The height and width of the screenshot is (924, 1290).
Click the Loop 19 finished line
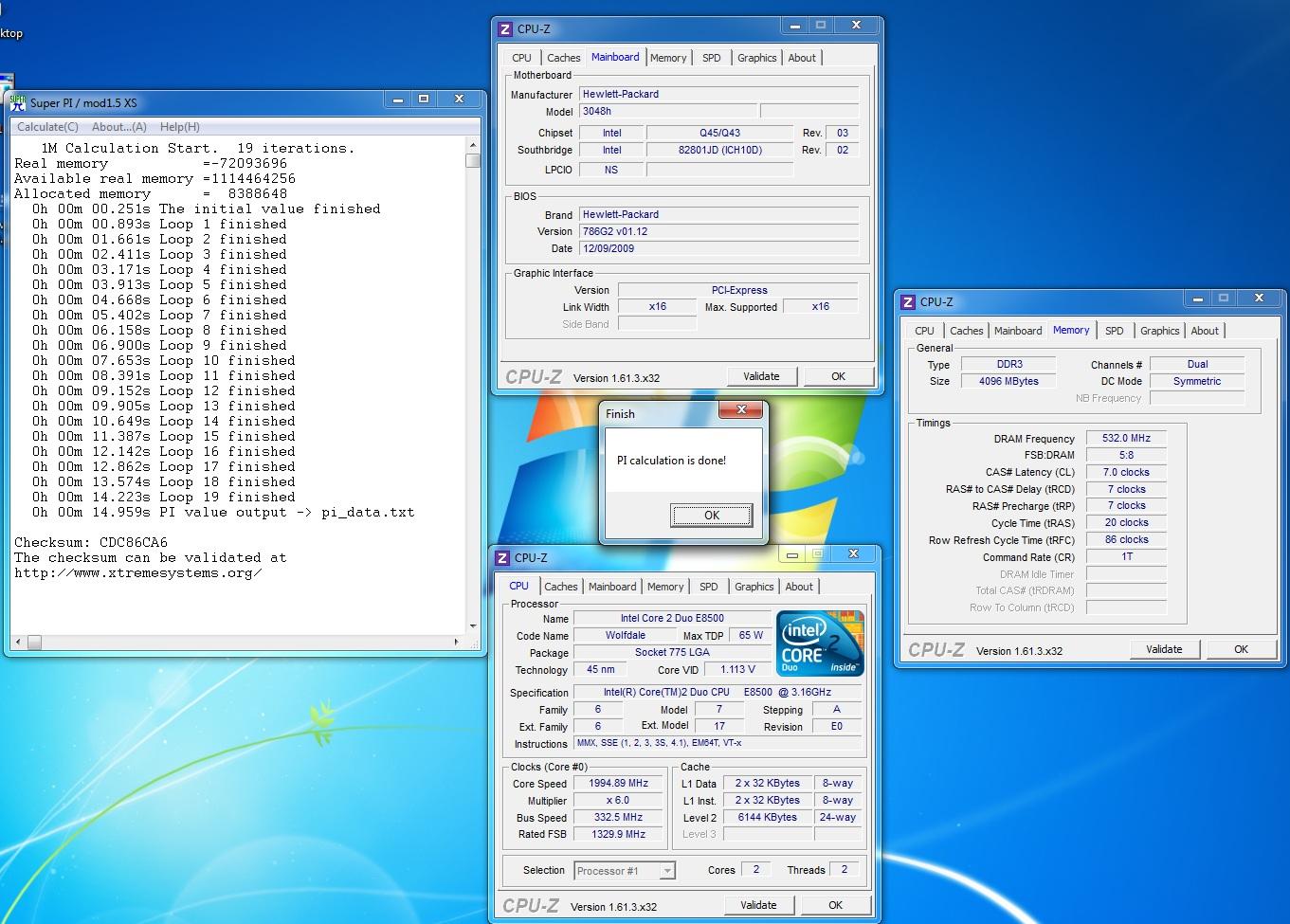coord(164,497)
